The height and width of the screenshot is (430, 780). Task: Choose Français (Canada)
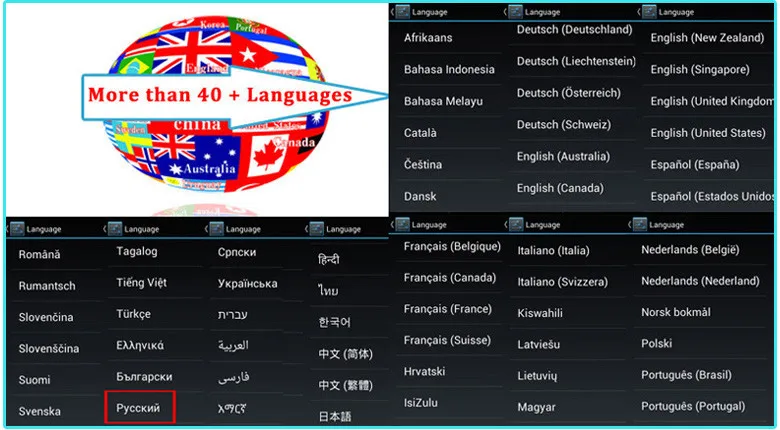click(x=450, y=277)
